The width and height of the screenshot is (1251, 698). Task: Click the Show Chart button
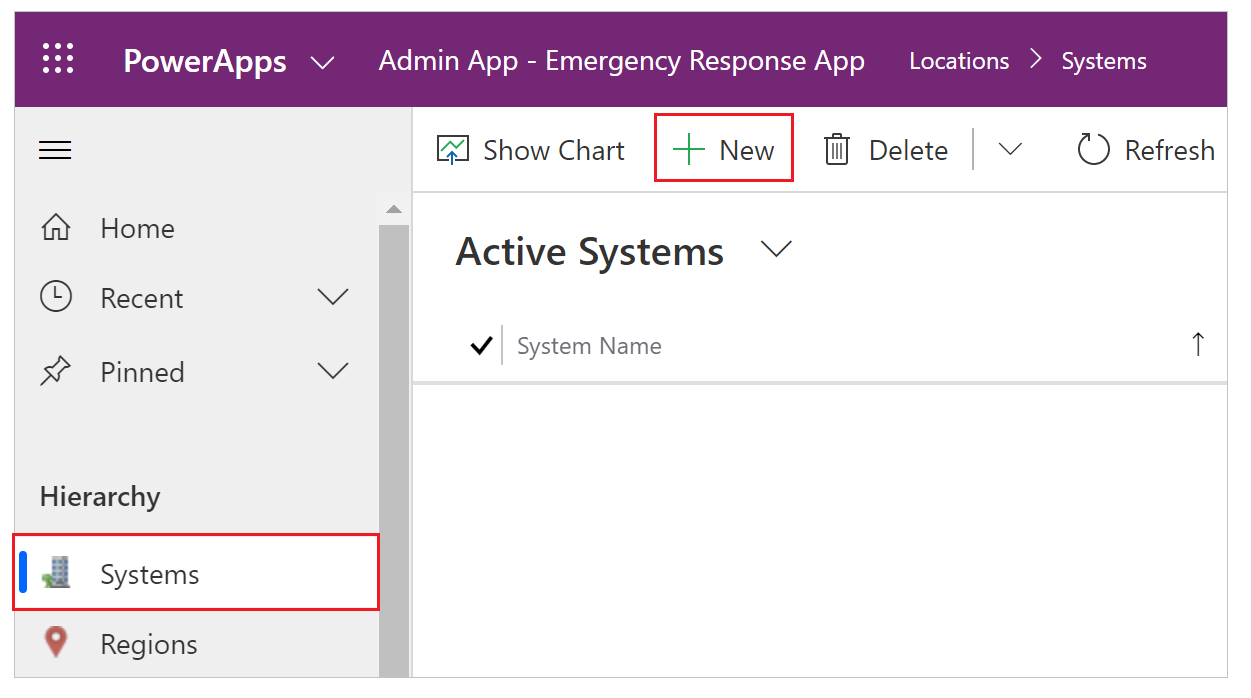click(531, 150)
